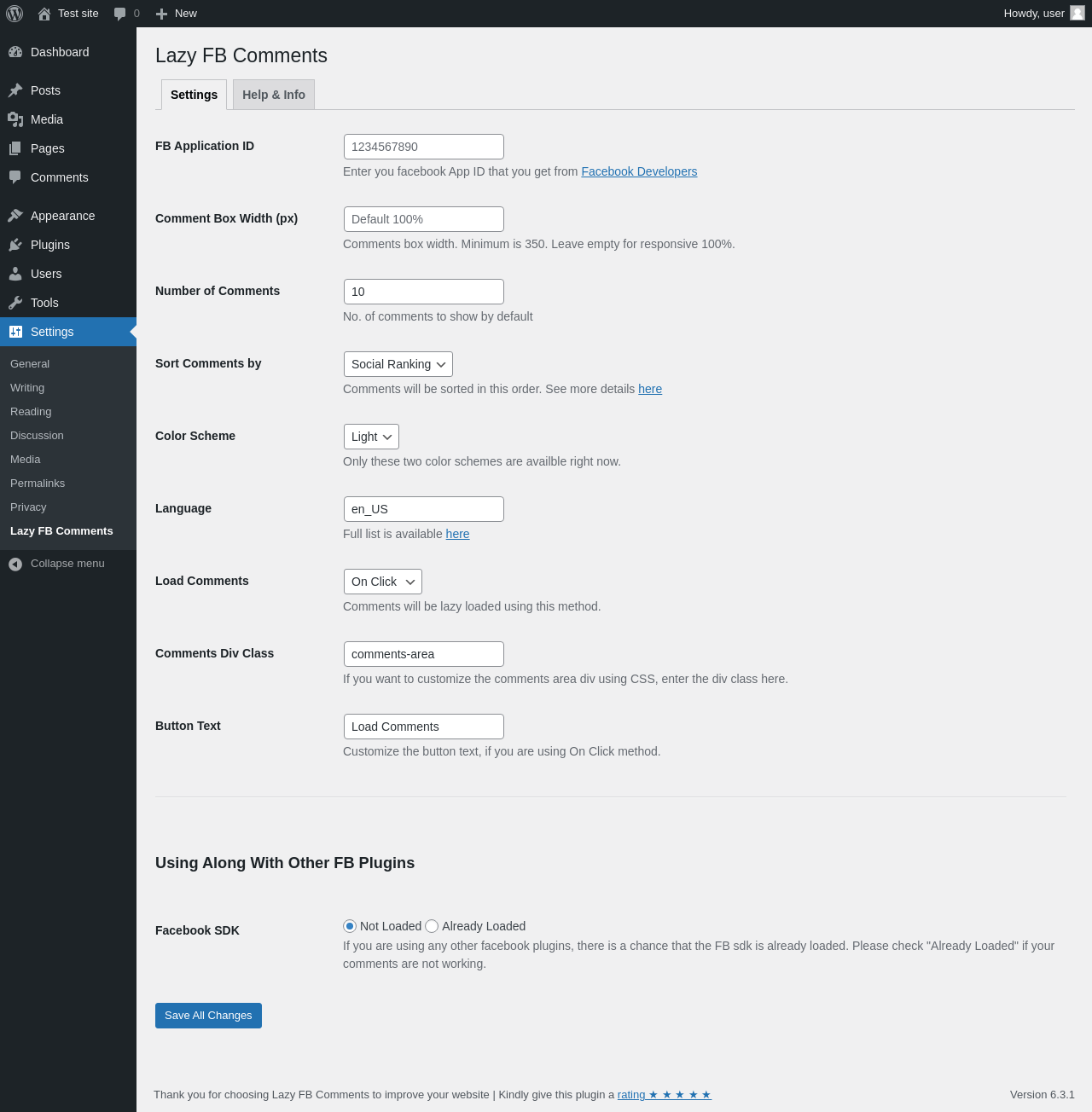Open user avatar icon in top bar

(1077, 13)
